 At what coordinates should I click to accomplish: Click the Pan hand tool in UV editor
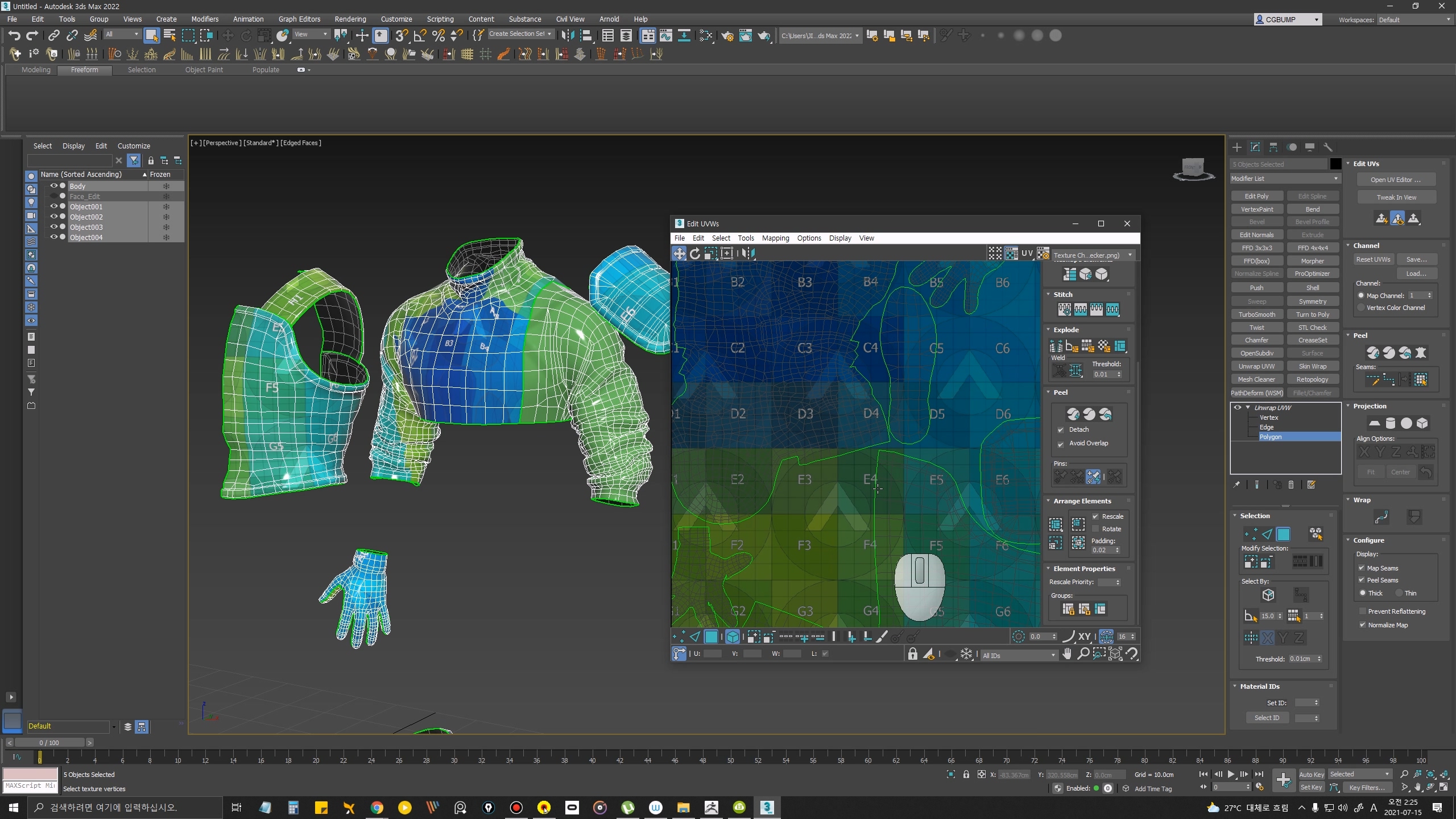click(1067, 654)
